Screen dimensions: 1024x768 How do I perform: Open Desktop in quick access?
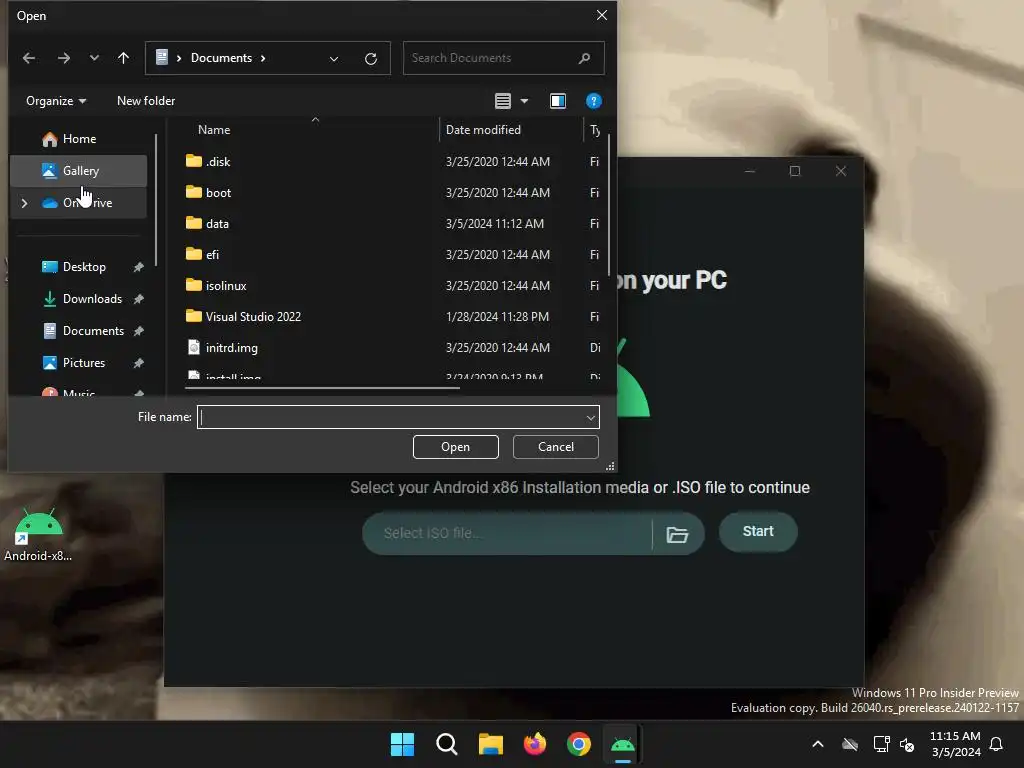click(x=84, y=266)
